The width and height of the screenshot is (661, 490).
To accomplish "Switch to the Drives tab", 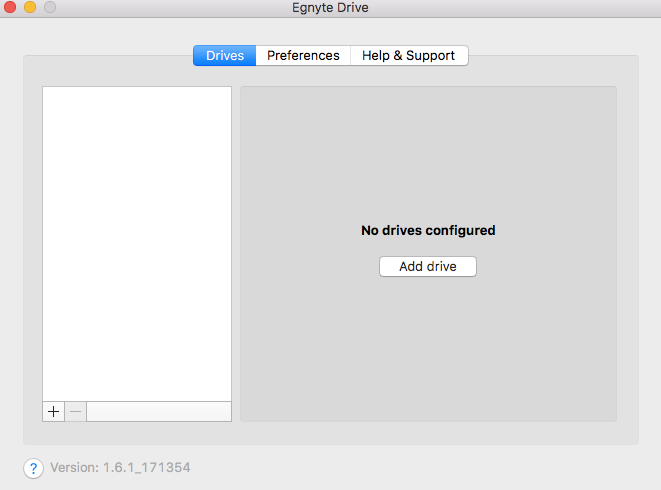I will point(225,56).
